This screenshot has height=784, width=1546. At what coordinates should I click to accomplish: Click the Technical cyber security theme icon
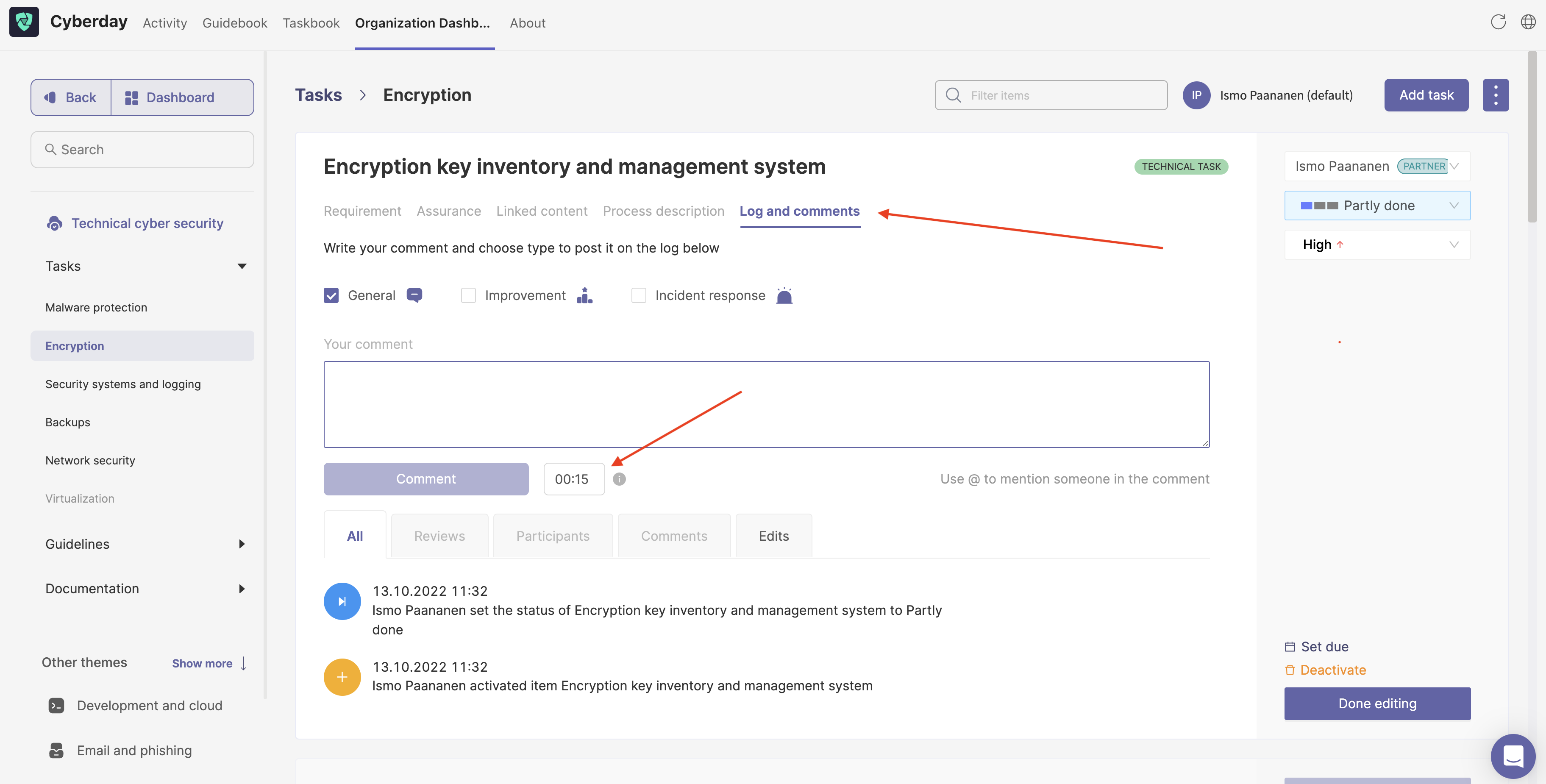pyautogui.click(x=55, y=223)
